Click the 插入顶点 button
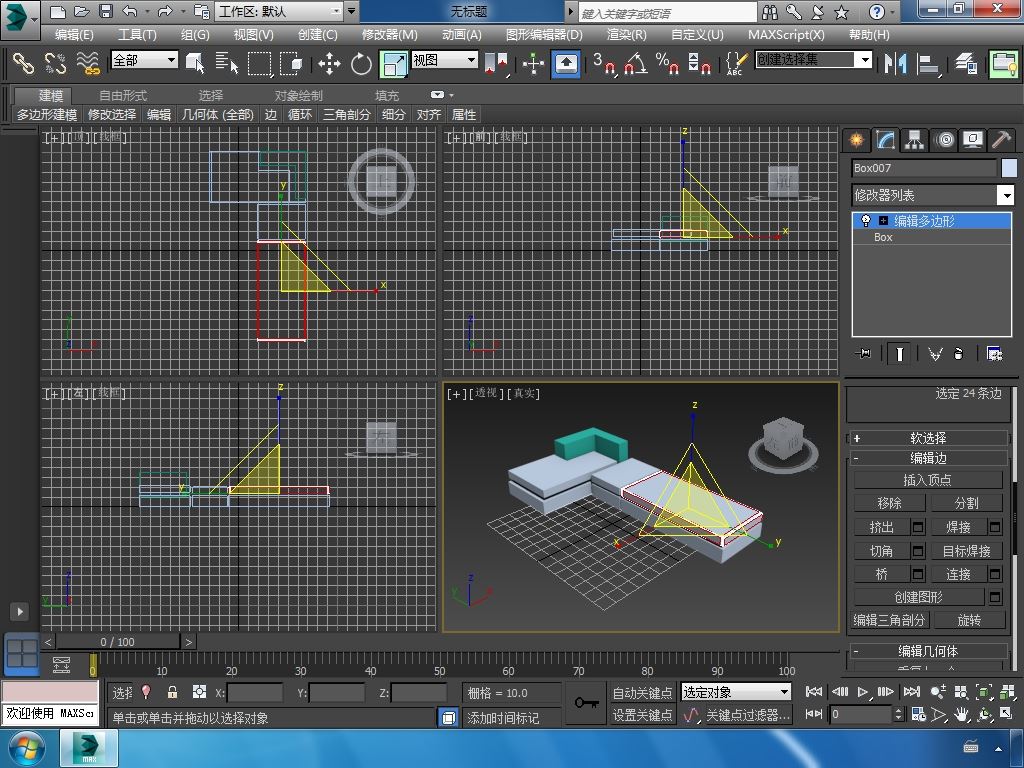 [x=927, y=480]
